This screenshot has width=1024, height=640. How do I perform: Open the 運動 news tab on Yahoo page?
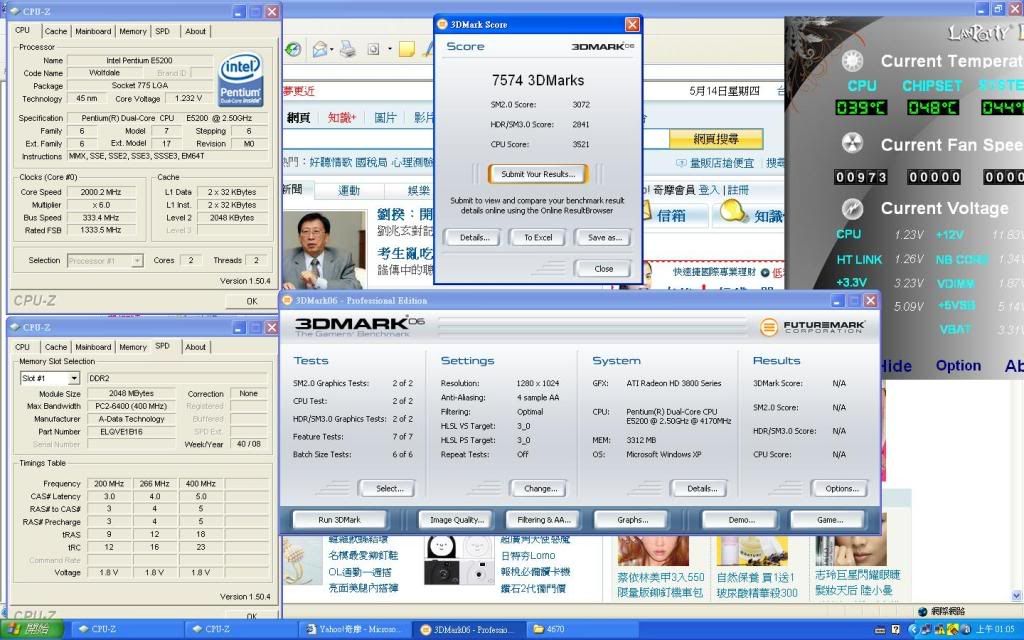click(349, 190)
